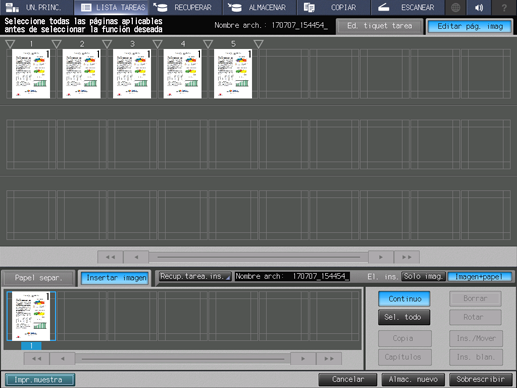
Task: Select the Imagen+papel option
Action: (479, 277)
